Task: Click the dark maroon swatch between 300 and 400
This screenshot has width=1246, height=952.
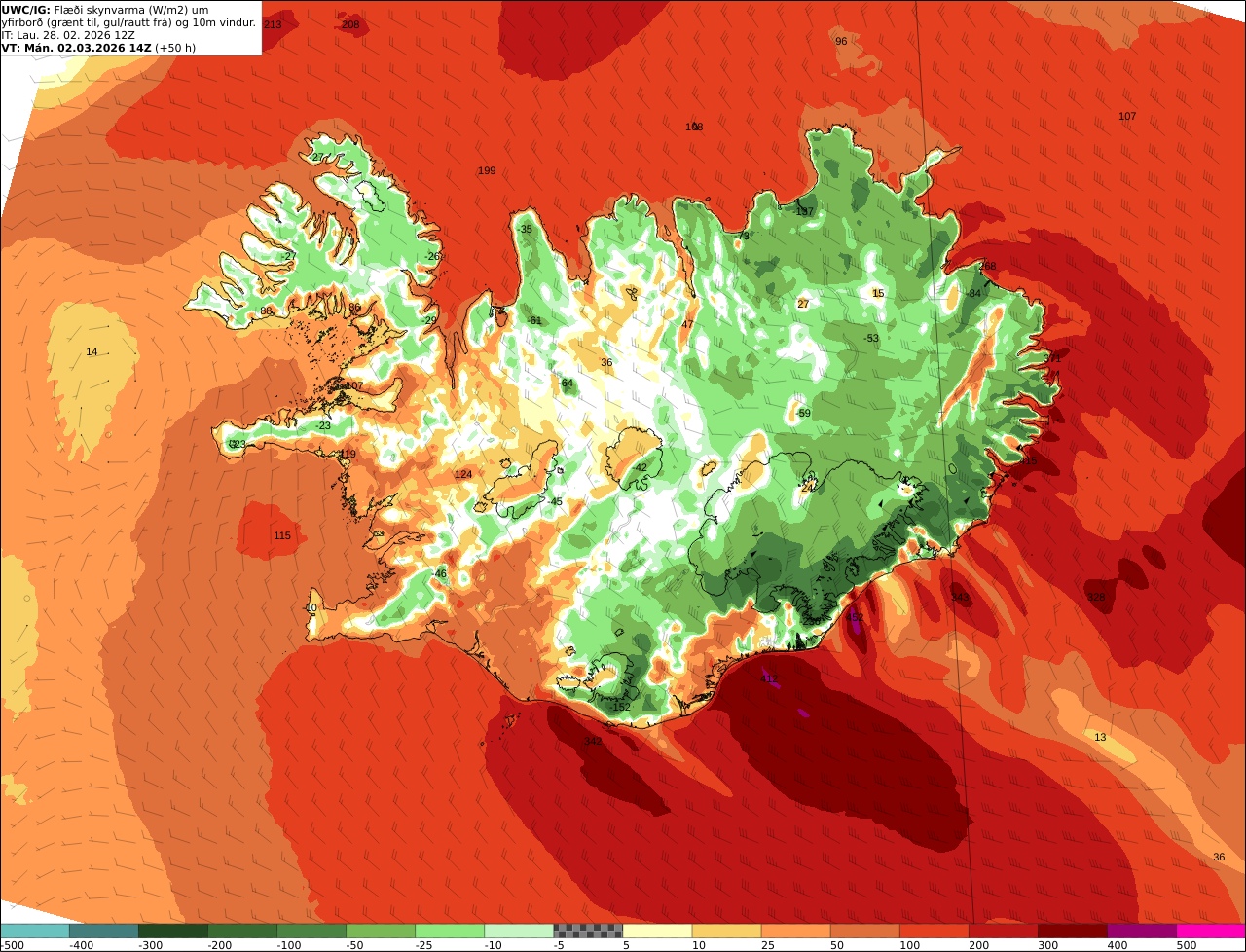Action: [x=1072, y=931]
